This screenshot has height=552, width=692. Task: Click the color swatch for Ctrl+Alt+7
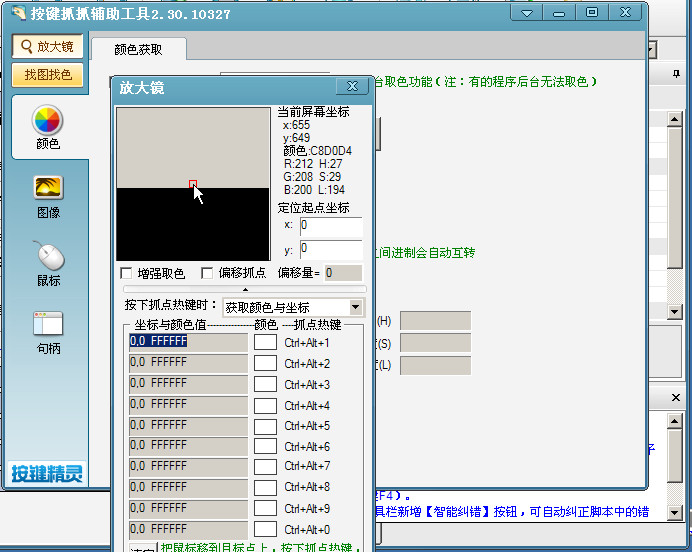(x=265, y=466)
